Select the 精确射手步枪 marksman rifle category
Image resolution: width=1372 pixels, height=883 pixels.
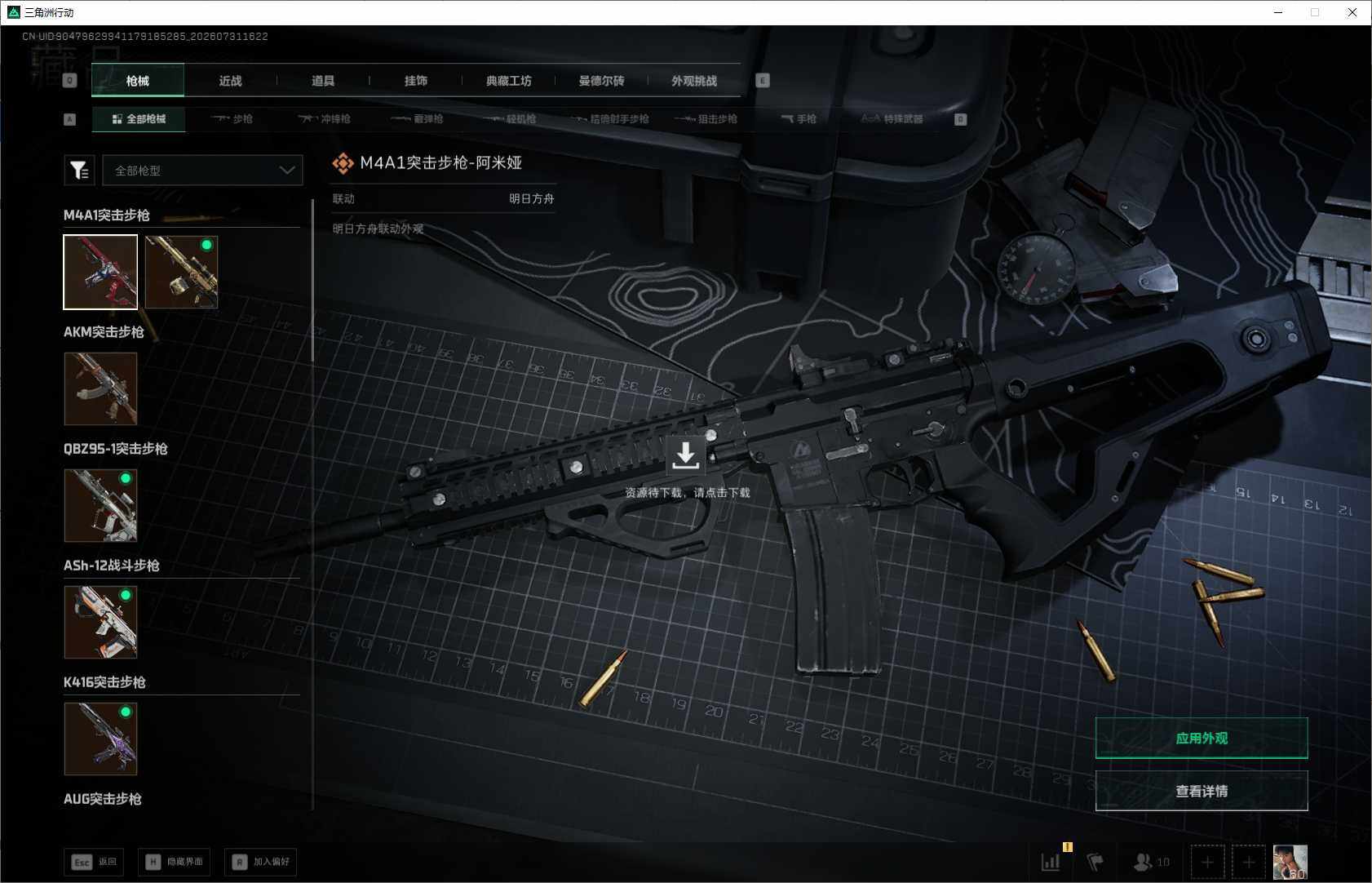pyautogui.click(x=609, y=119)
